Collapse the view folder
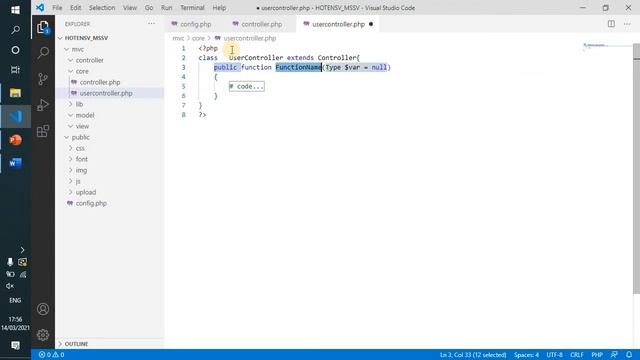 pyautogui.click(x=82, y=126)
